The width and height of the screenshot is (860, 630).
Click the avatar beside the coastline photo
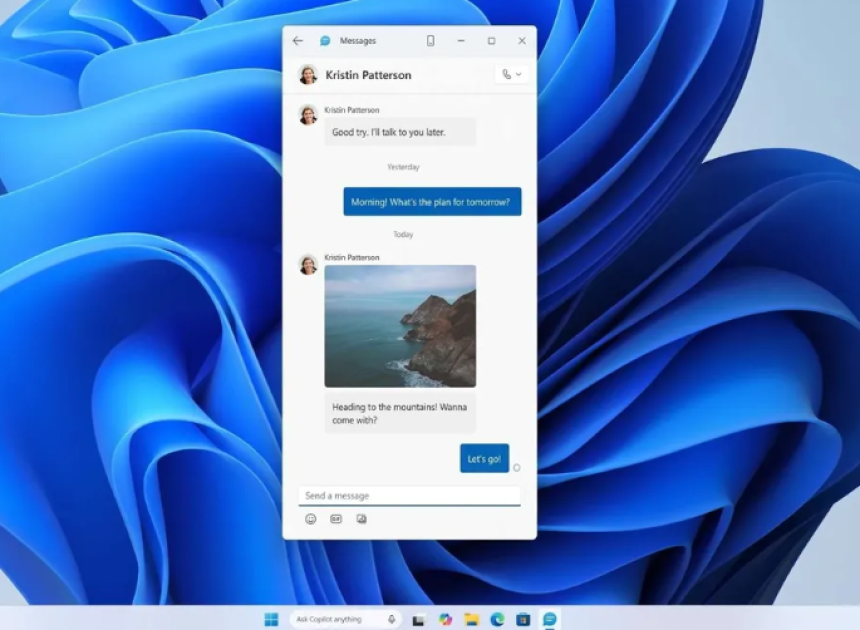(308, 264)
